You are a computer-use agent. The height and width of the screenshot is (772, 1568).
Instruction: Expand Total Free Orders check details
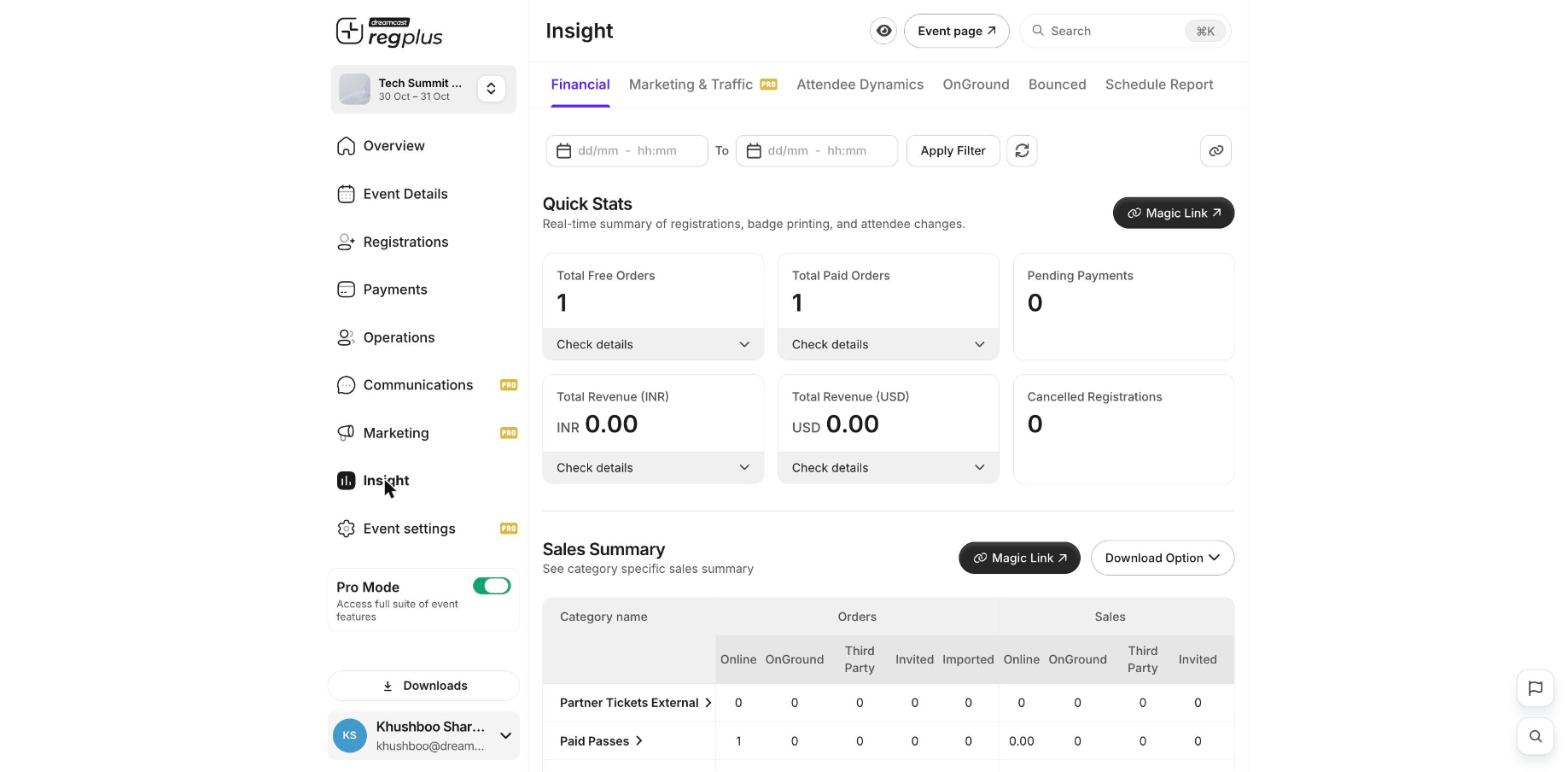point(653,344)
